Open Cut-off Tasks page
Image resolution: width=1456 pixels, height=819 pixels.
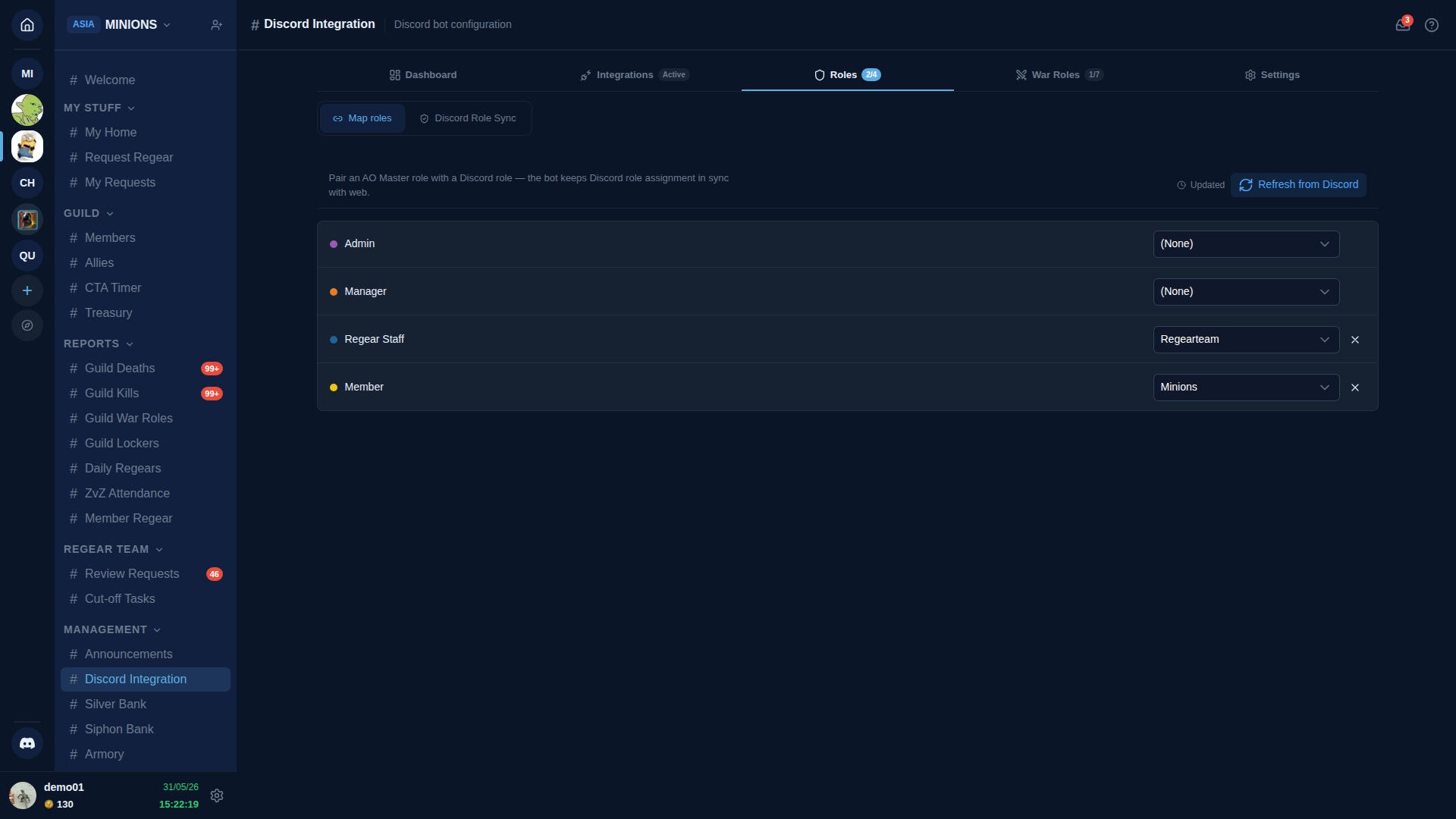(x=146, y=599)
